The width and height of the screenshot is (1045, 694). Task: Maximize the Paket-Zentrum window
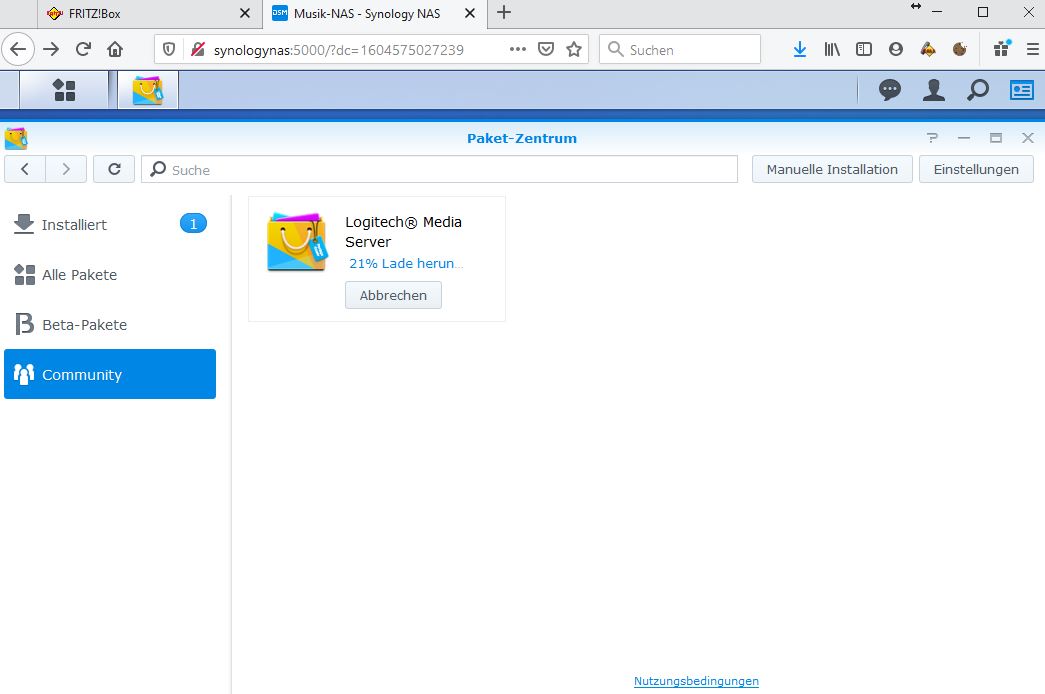click(x=996, y=138)
